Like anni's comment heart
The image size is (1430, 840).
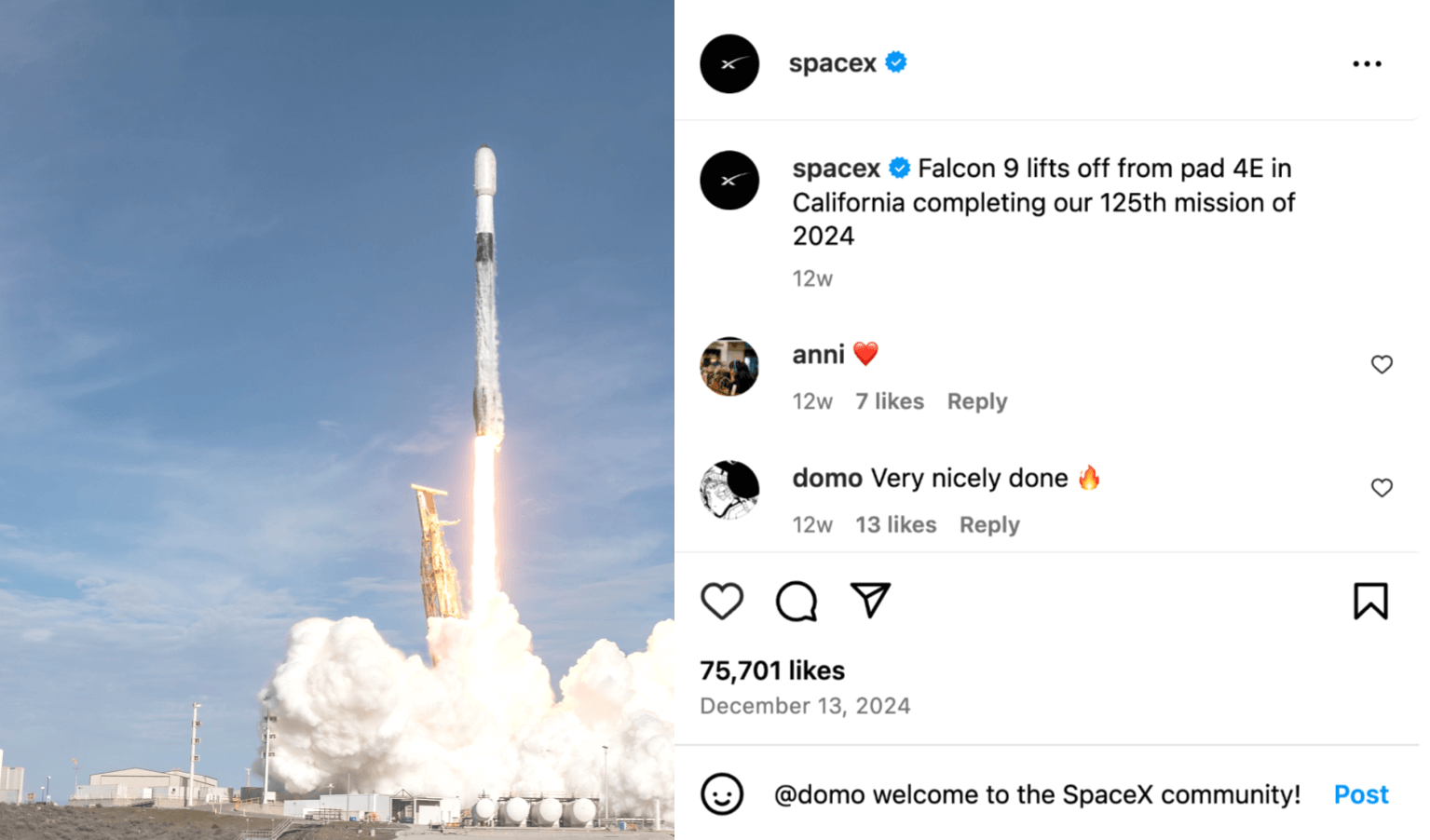tap(1382, 365)
